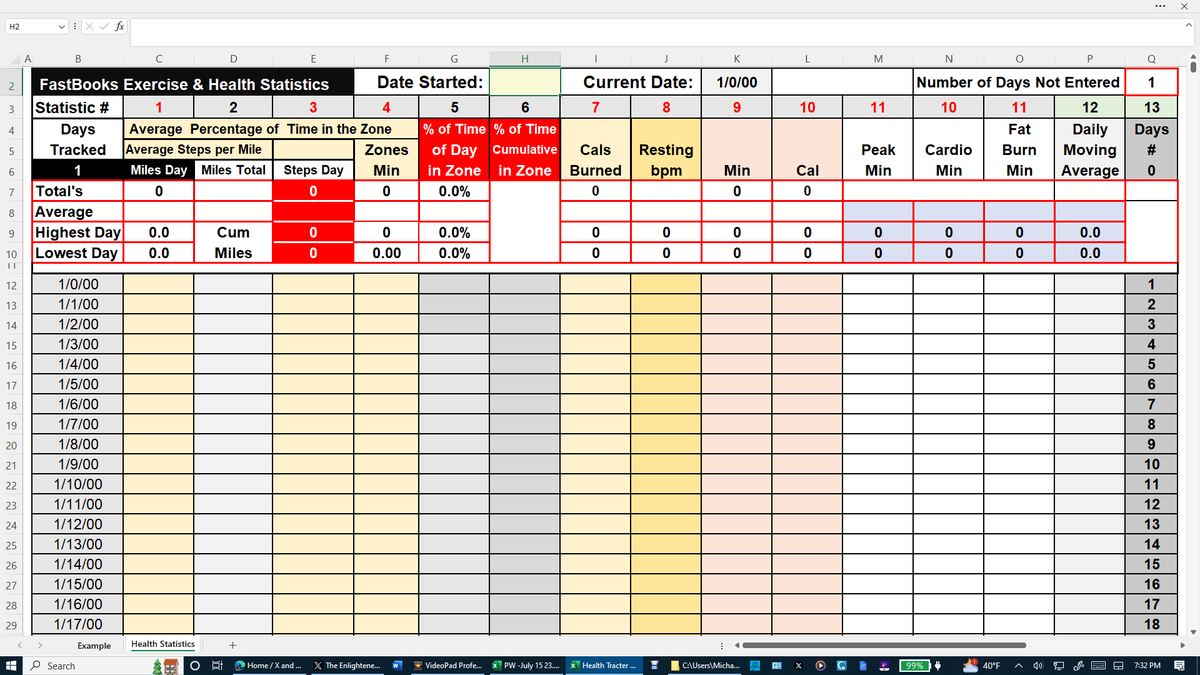
Task: Click the Cum Miles label cell
Action: pyautogui.click(x=233, y=242)
